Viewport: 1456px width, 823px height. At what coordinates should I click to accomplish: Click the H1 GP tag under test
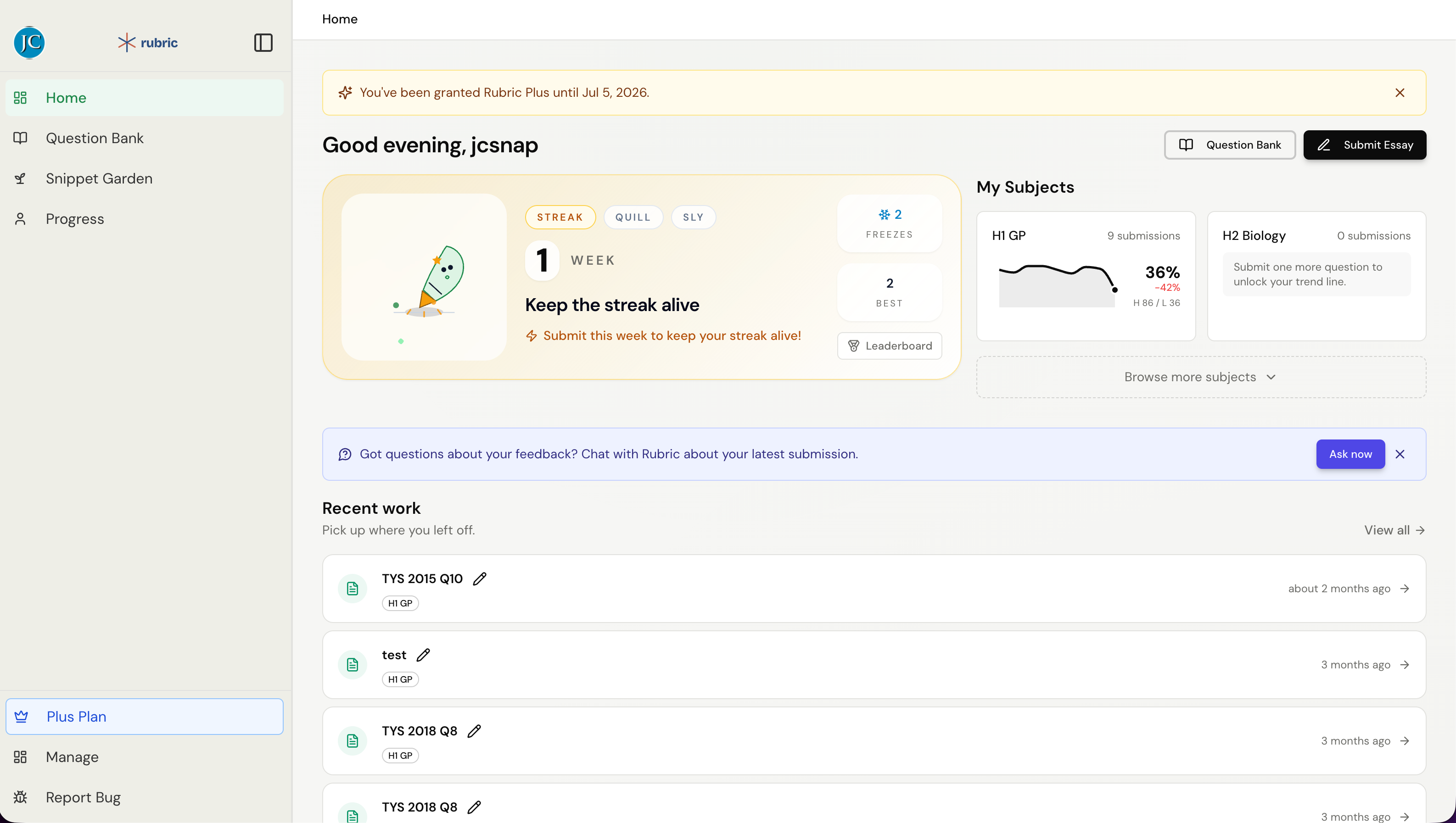point(400,679)
